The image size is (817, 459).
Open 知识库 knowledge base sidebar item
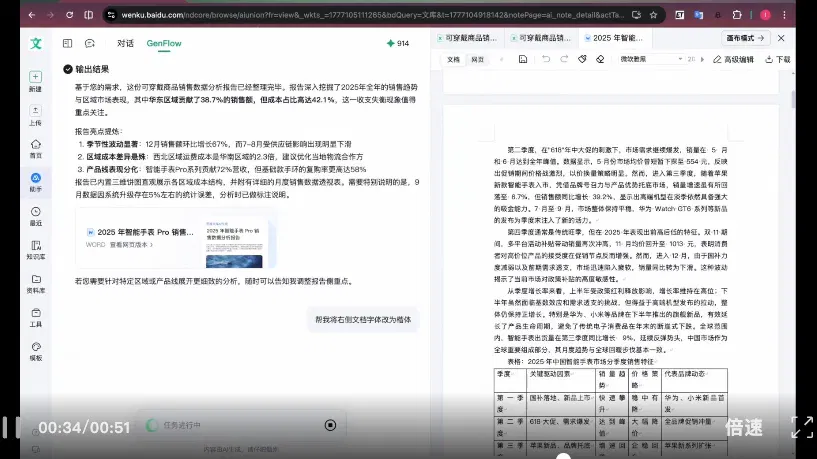pyautogui.click(x=35, y=250)
